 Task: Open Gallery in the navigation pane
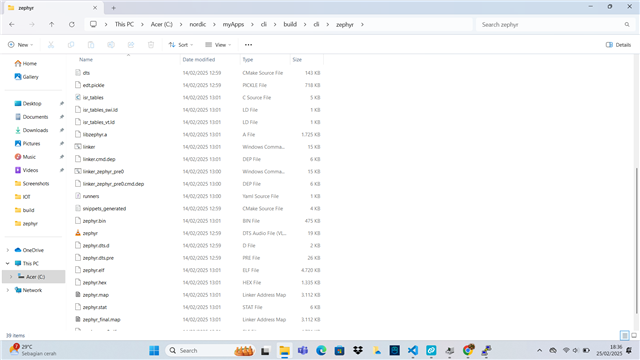click(27, 77)
